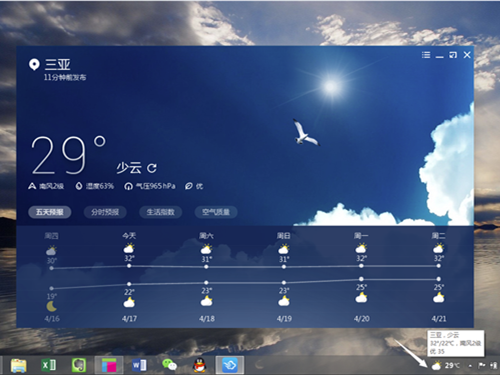Screen dimensions: 500x375
Task: Switch to the 分时预报 tab
Action: pos(105,212)
